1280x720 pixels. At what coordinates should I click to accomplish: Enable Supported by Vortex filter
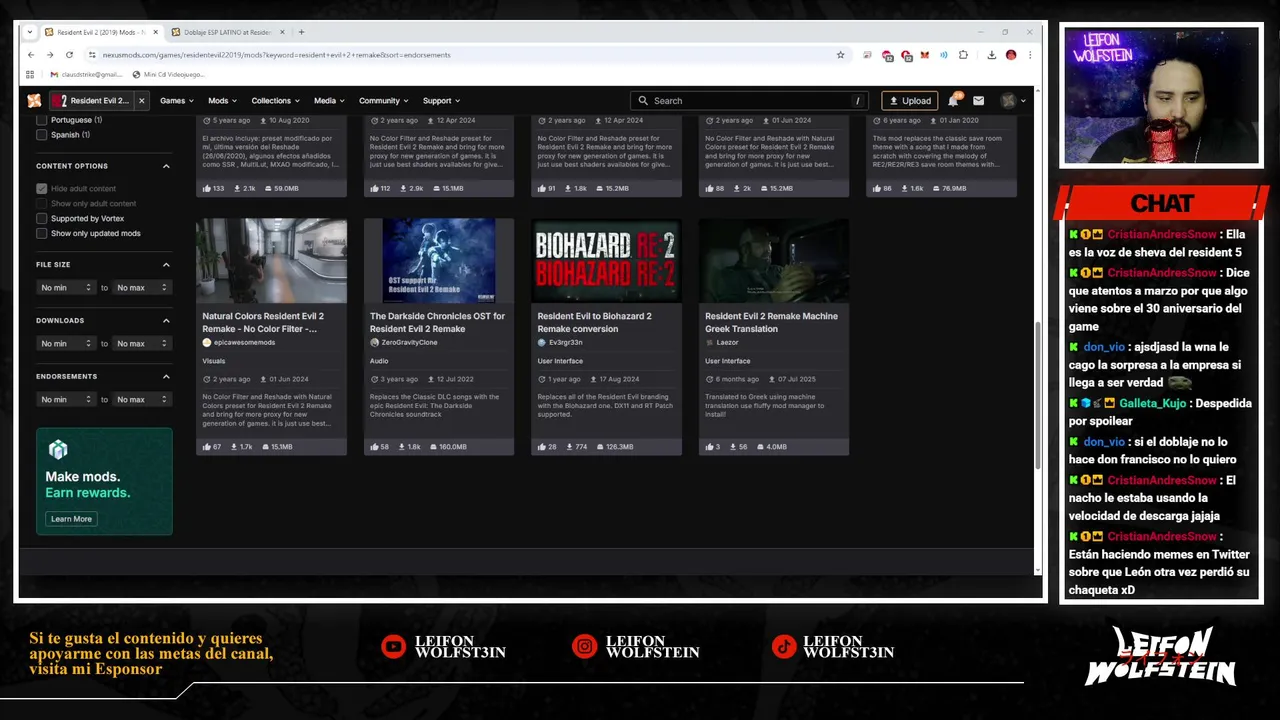coord(41,218)
